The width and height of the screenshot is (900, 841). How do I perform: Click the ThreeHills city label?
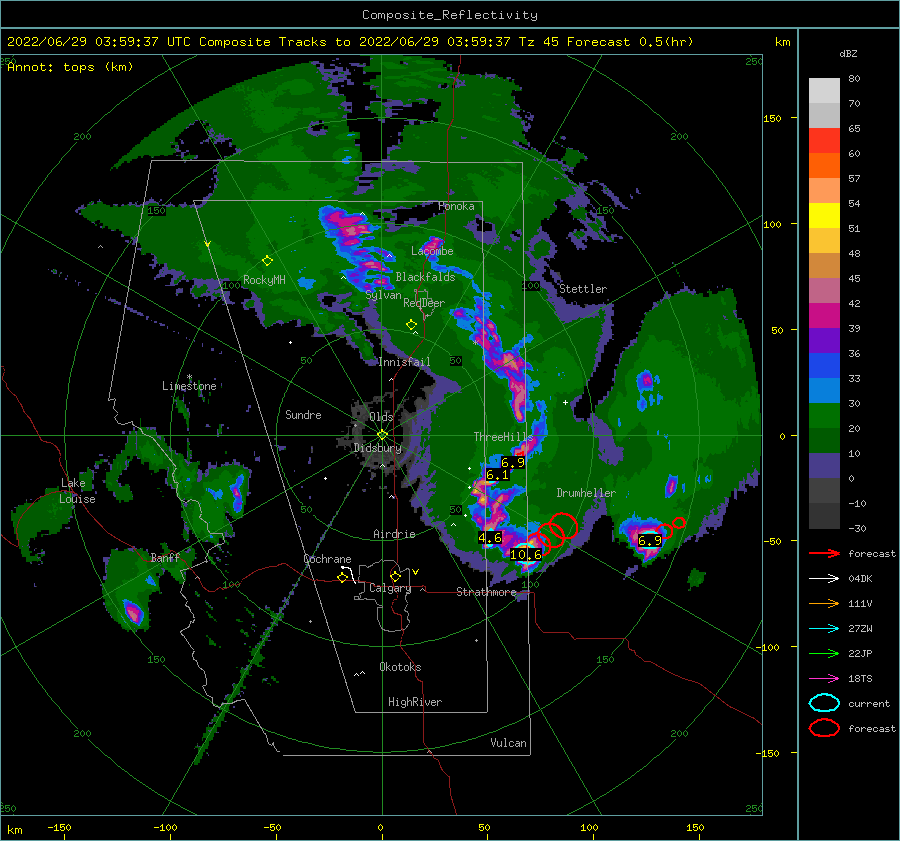click(x=503, y=437)
